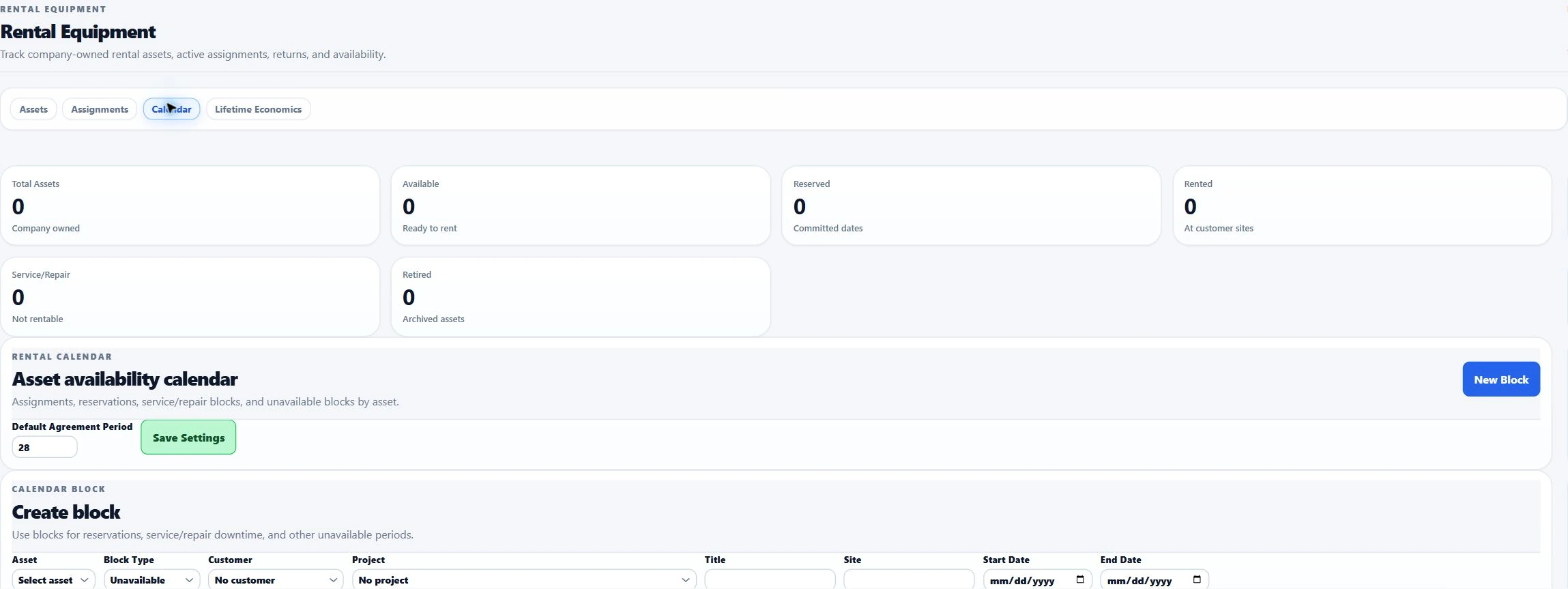Select the Calendar tab
Screen dimensions: 1568x589
(x=171, y=109)
